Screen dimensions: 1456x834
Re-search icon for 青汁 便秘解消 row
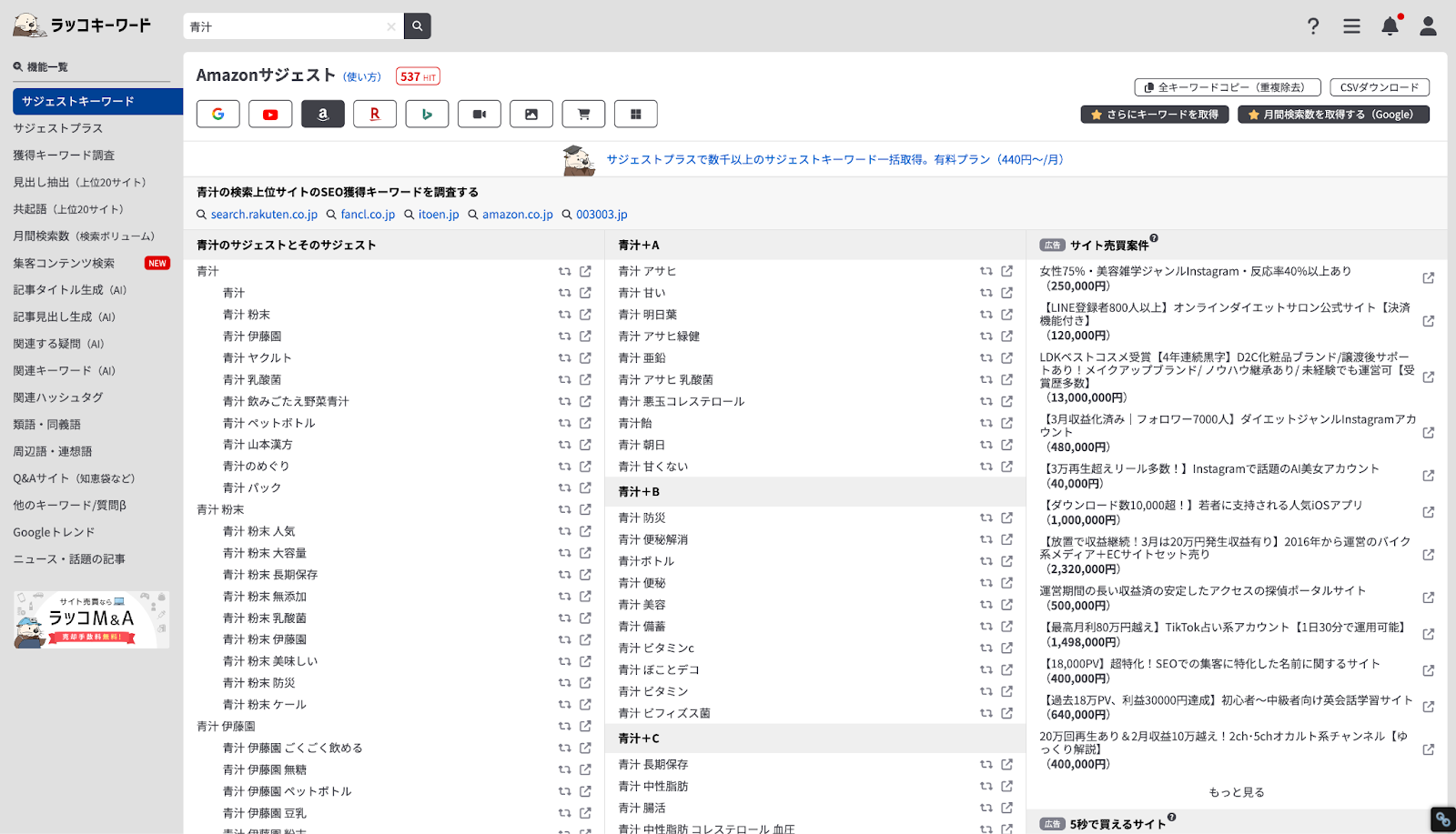point(986,539)
